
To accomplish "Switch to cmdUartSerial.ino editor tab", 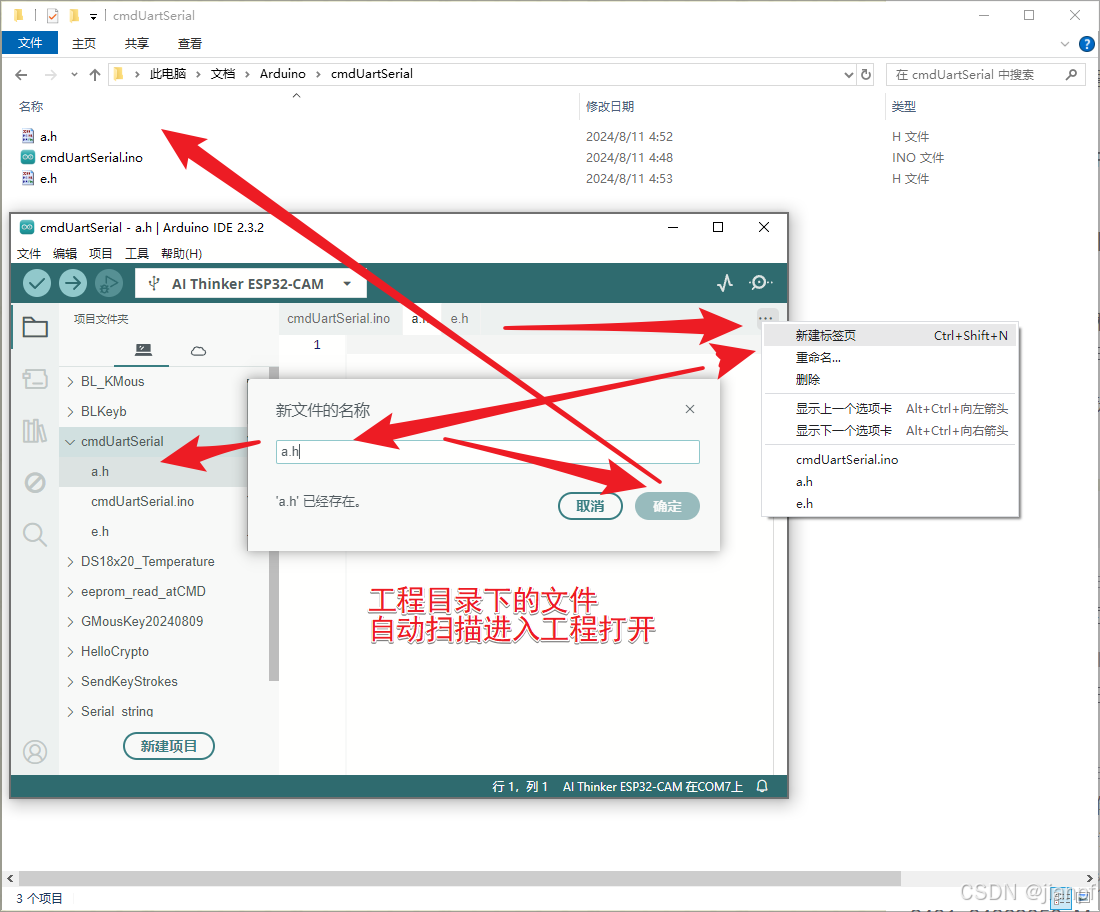I will click(339, 318).
